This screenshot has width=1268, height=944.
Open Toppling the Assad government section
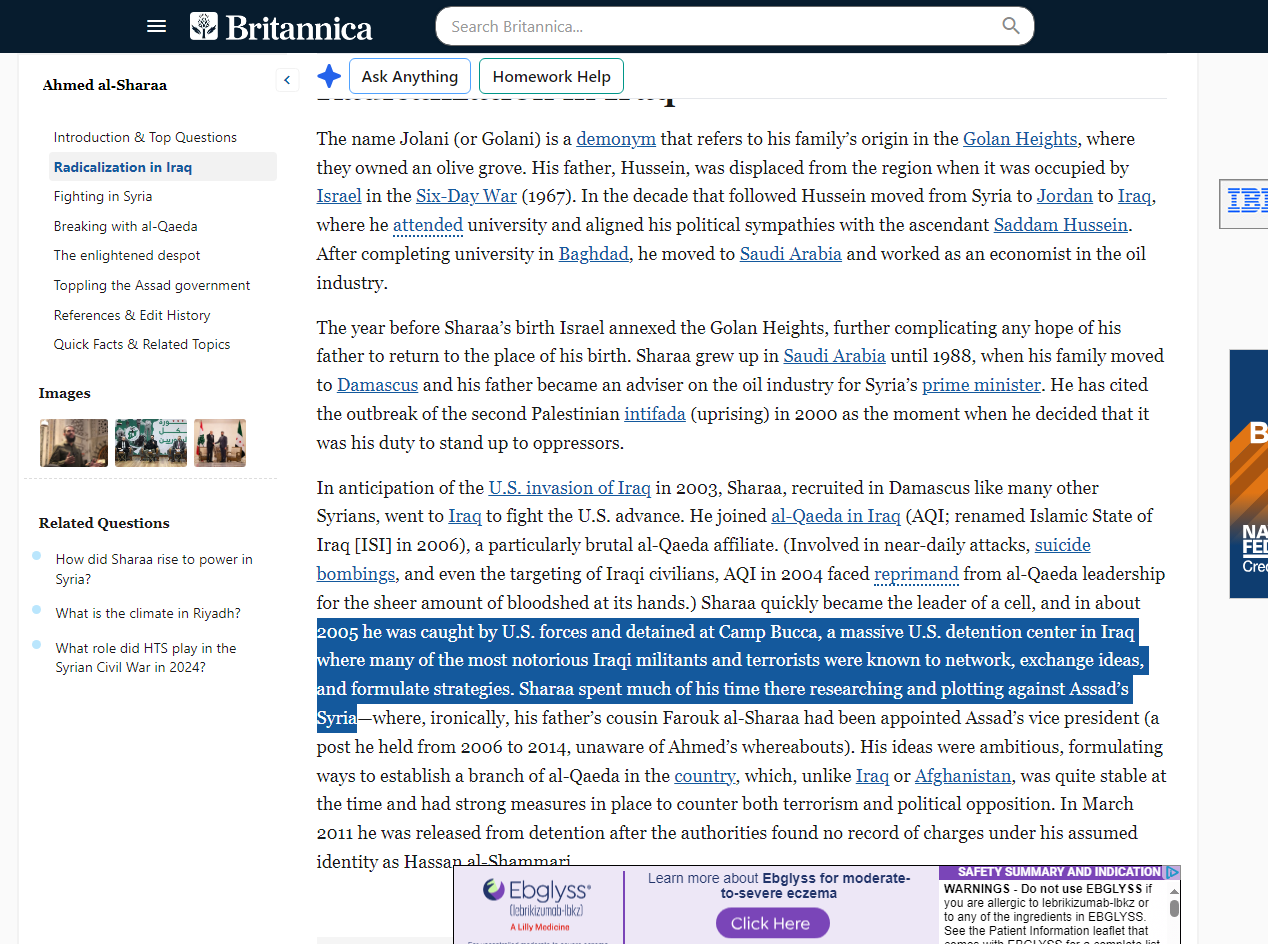coord(152,285)
